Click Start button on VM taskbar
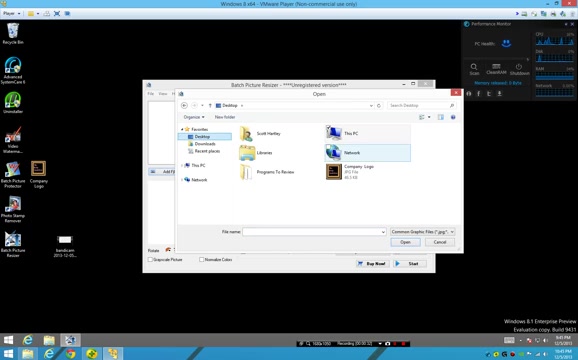Screen dimensions: 578x360 pos(8,340)
